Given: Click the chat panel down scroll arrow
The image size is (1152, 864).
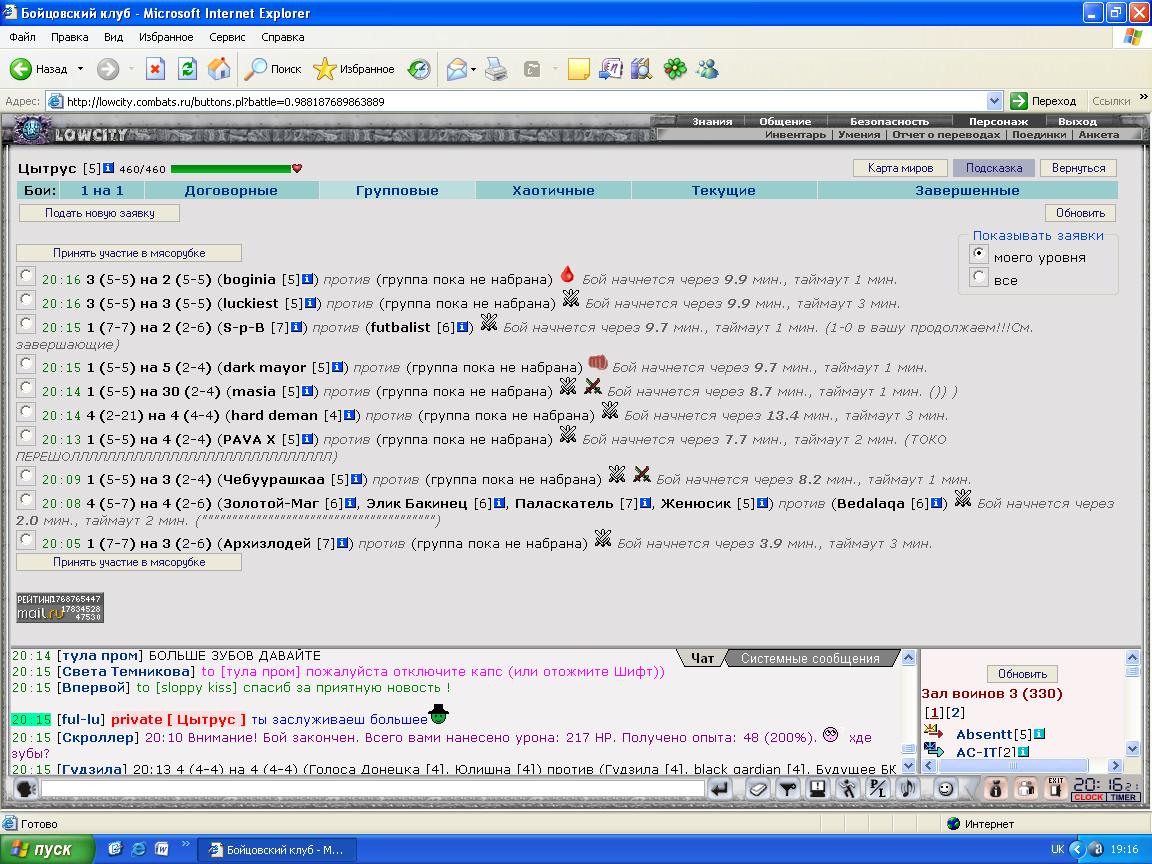Looking at the screenshot, I should 908,766.
